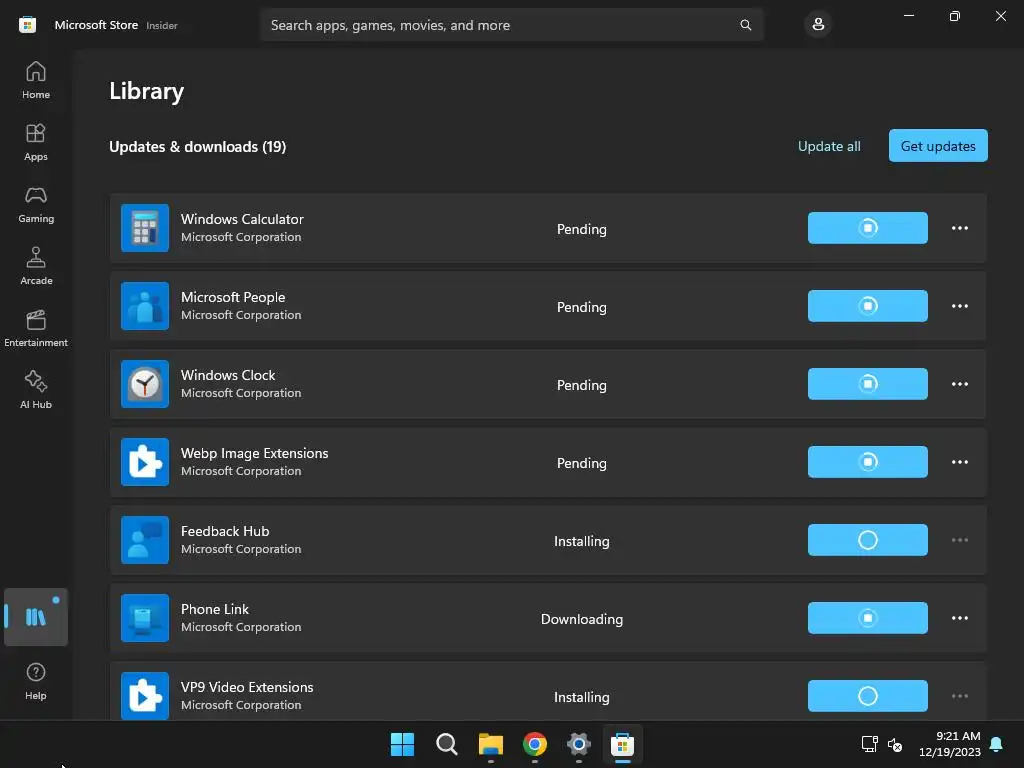Click the Windows Clock app icon
This screenshot has width=1024, height=768.
[x=145, y=384]
